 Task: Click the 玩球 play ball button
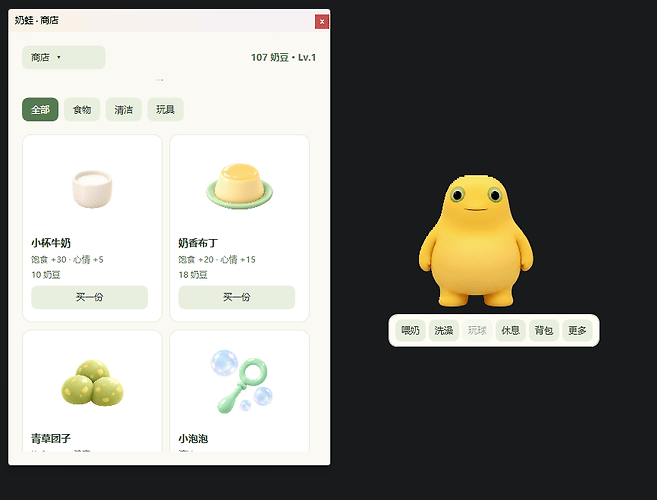click(477, 331)
